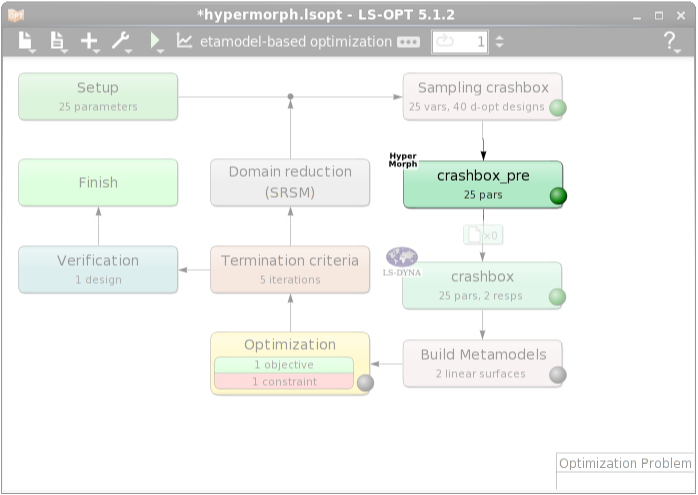The height and width of the screenshot is (495, 698).
Task: Click the Optimization Problem panel header
Action: pos(625,463)
